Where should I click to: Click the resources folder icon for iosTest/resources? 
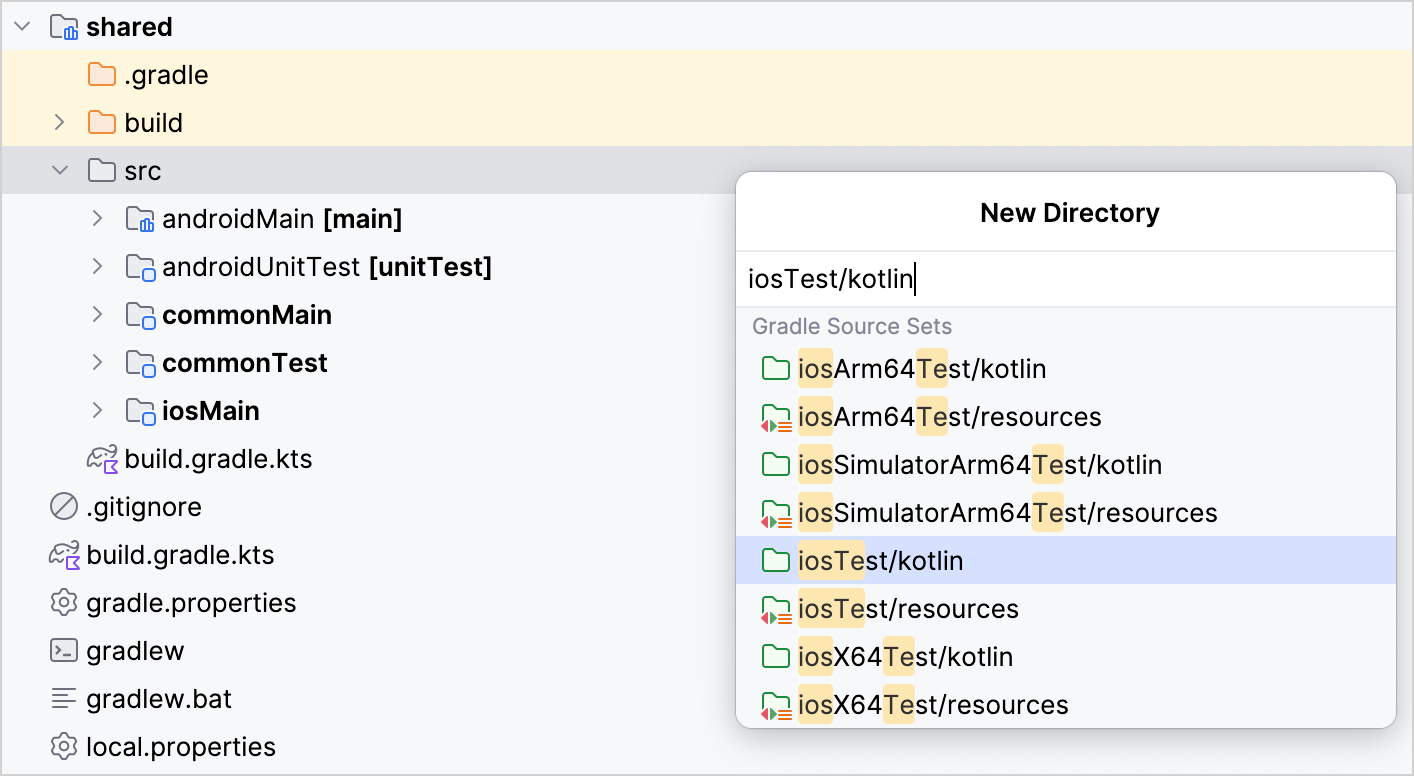point(777,608)
